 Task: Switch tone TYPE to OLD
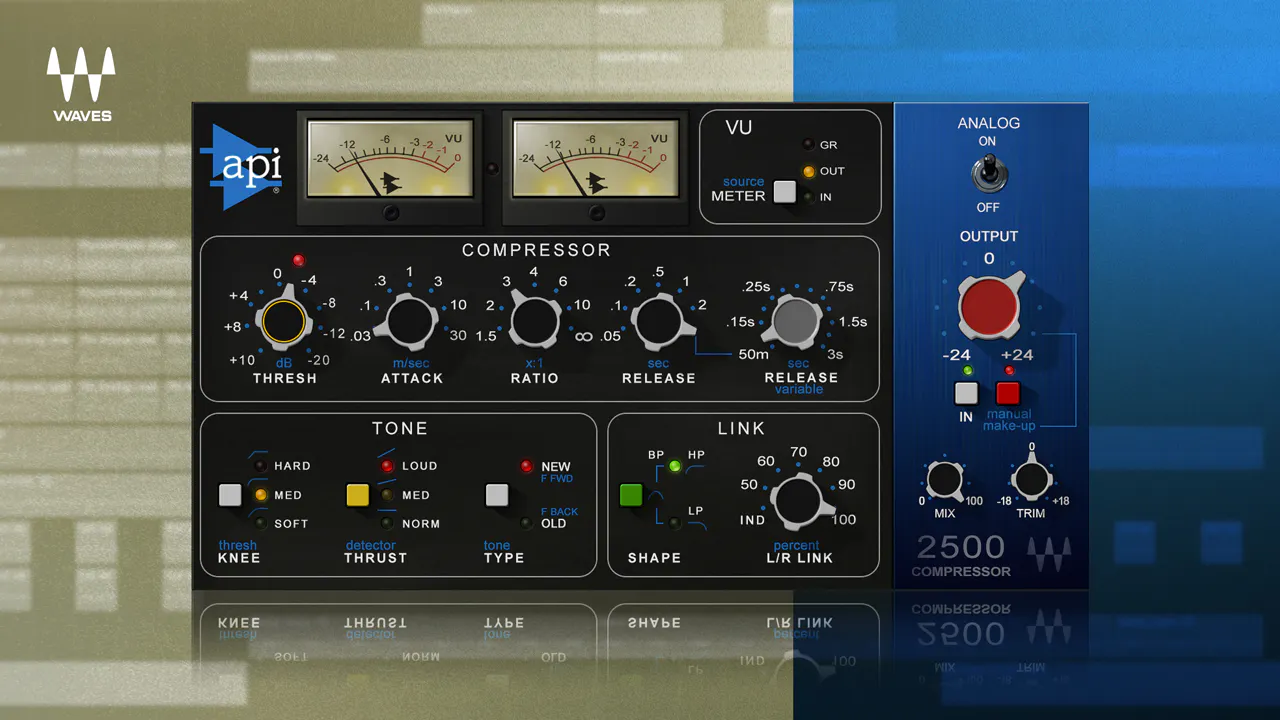(x=495, y=495)
